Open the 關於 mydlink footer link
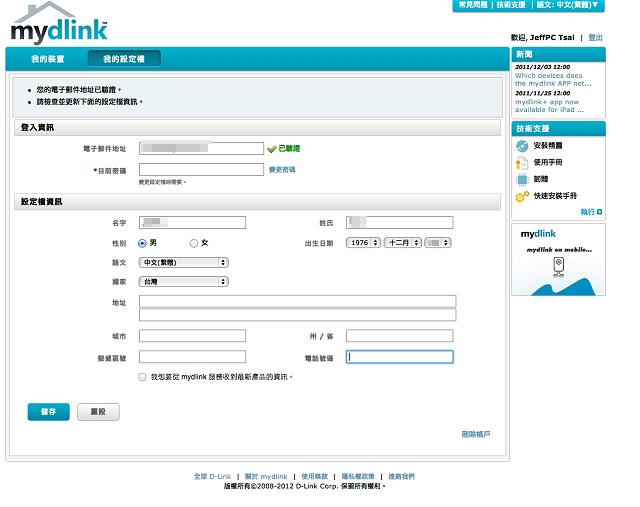 point(266,476)
